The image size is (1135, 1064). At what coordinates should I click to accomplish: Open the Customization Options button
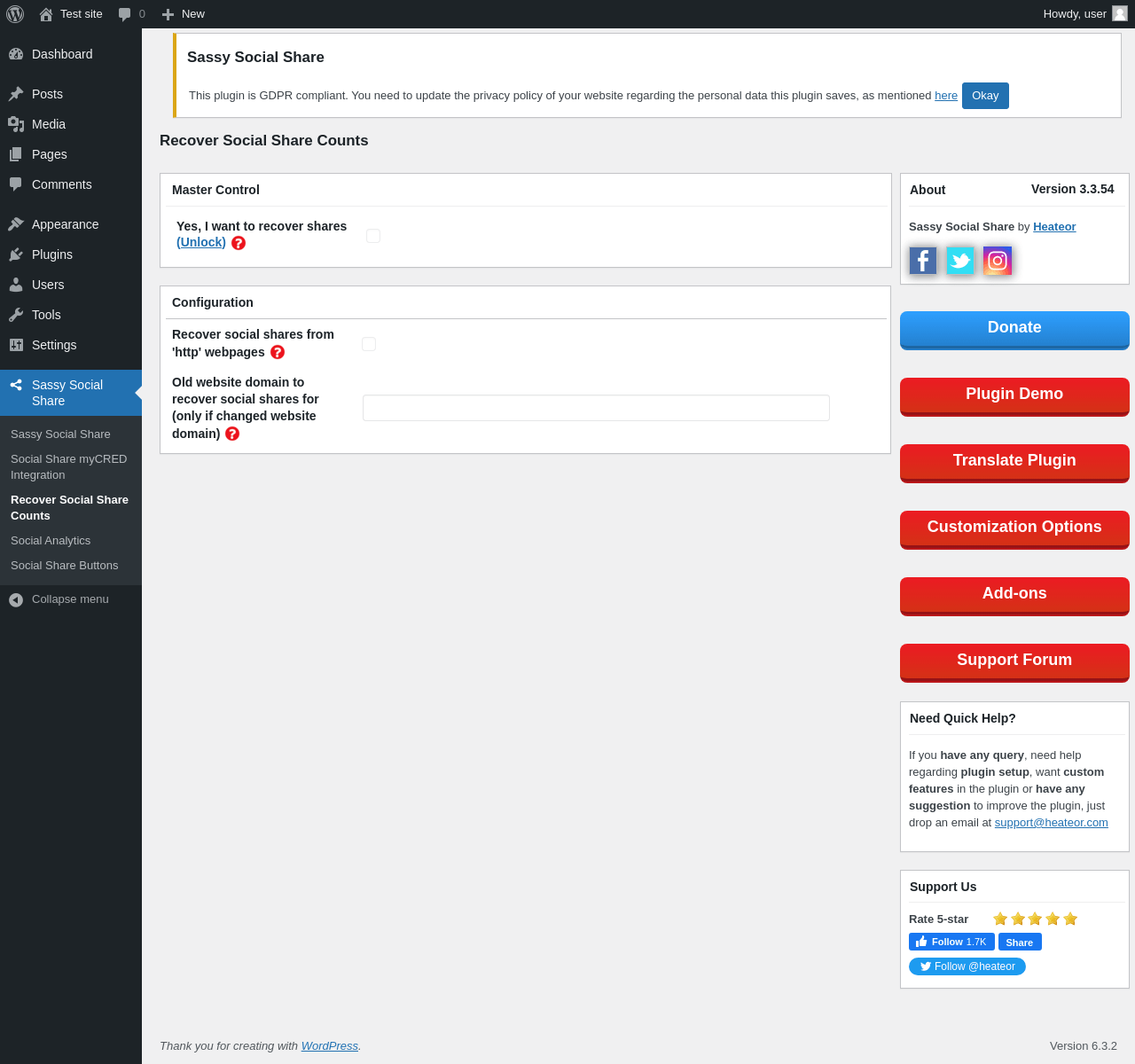(1014, 529)
